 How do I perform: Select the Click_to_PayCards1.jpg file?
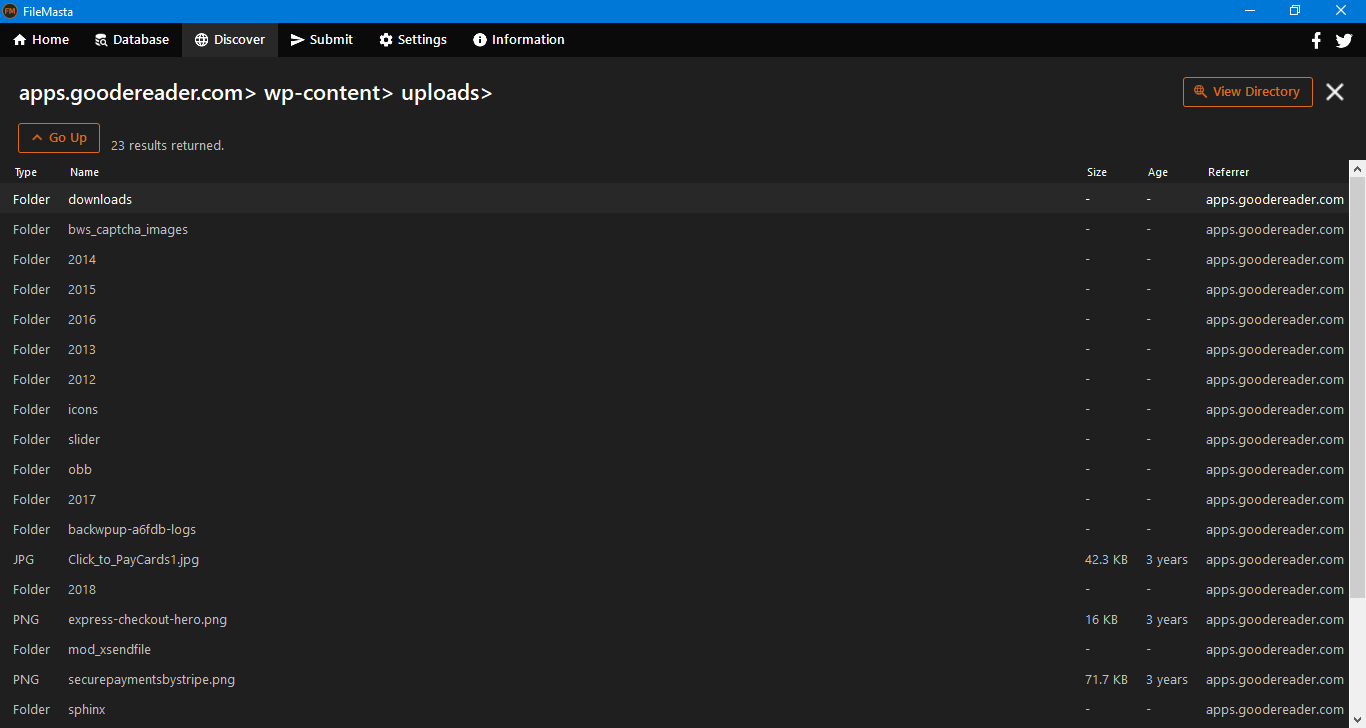point(675,559)
